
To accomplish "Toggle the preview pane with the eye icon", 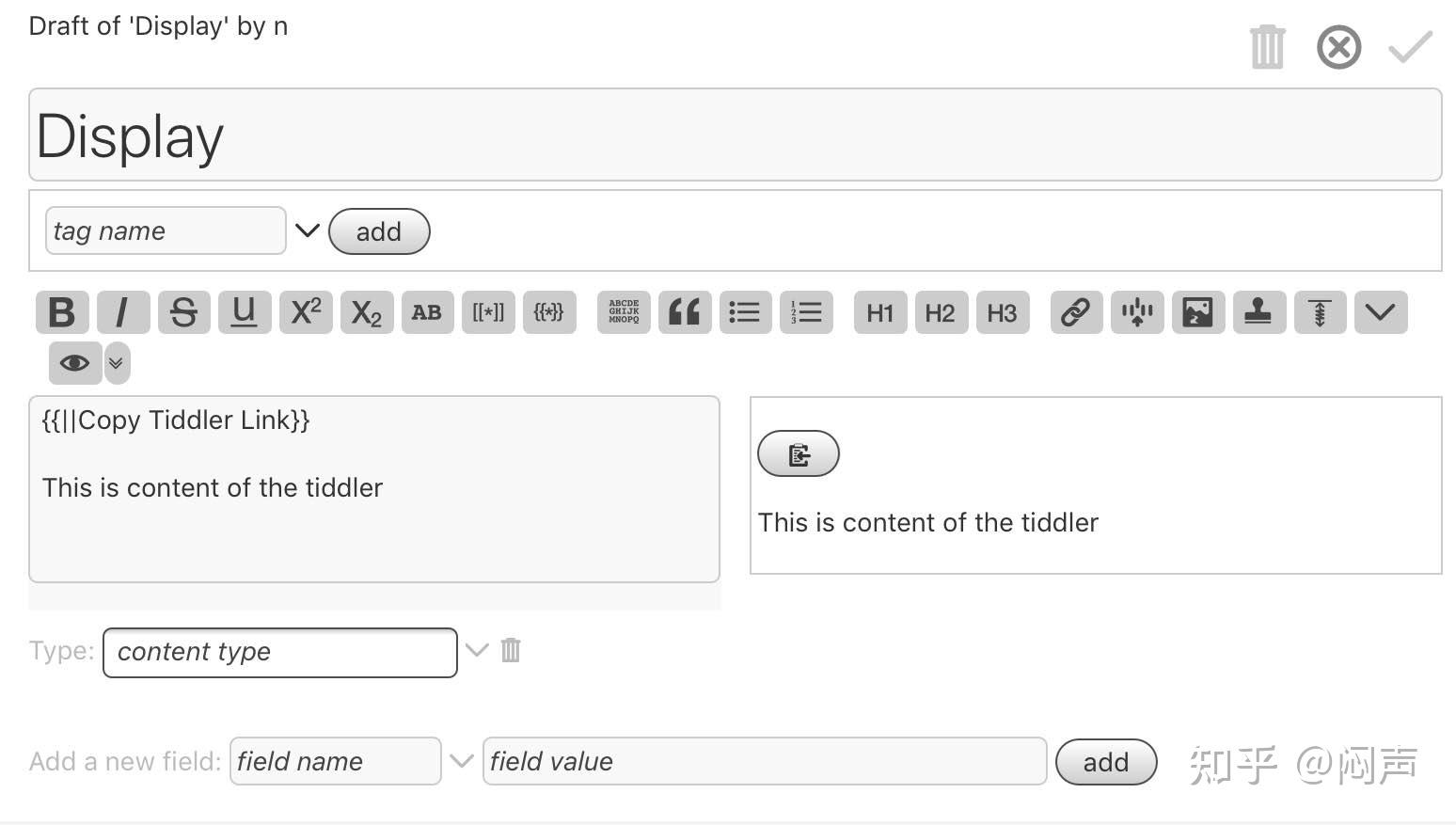I will (x=74, y=363).
